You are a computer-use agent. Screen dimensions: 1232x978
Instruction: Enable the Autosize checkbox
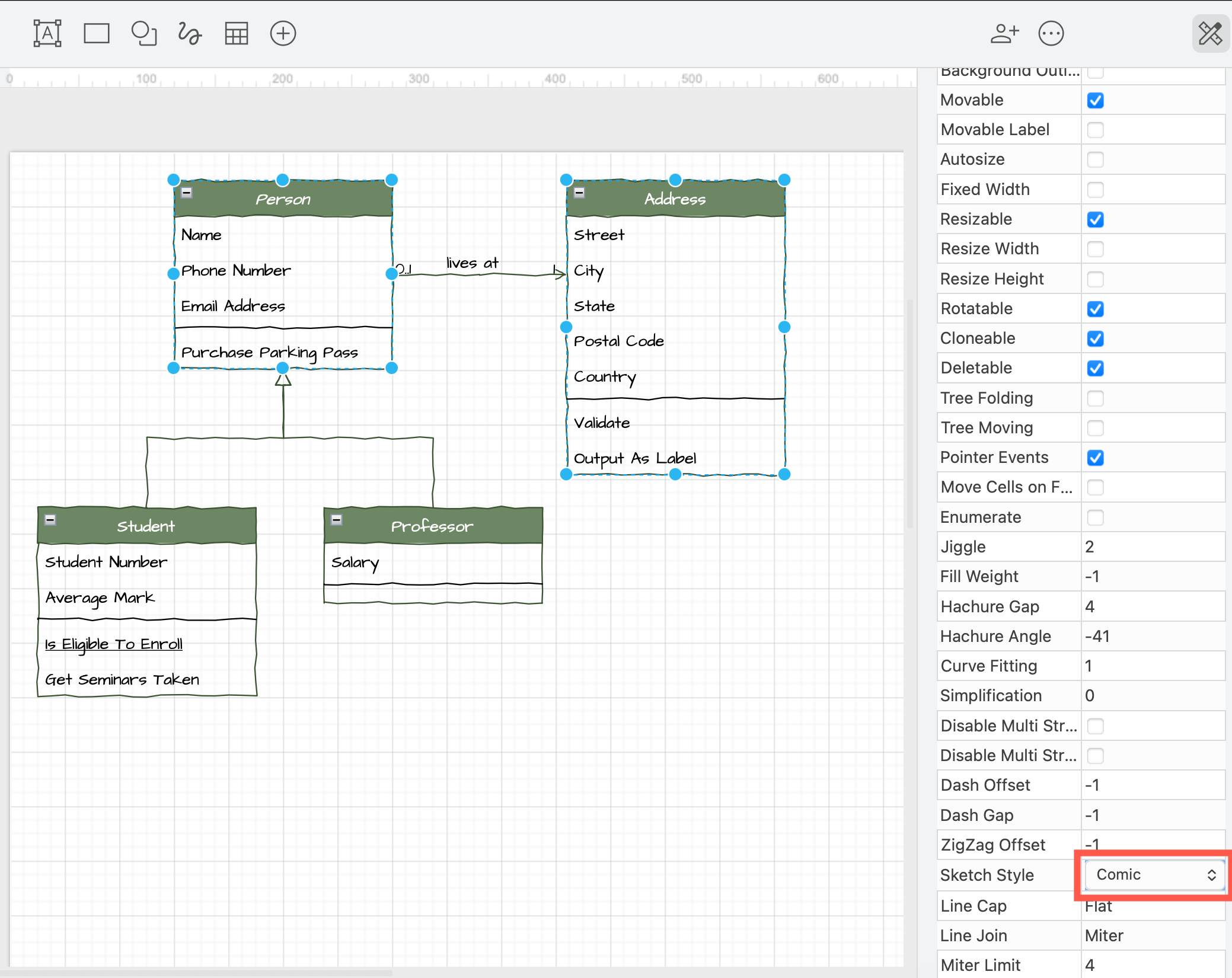(1095, 159)
